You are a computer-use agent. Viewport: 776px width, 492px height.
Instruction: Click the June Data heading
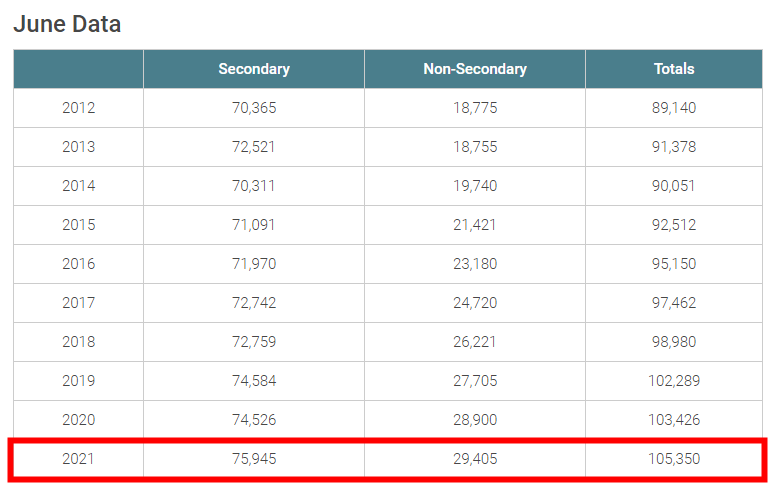[x=67, y=25]
